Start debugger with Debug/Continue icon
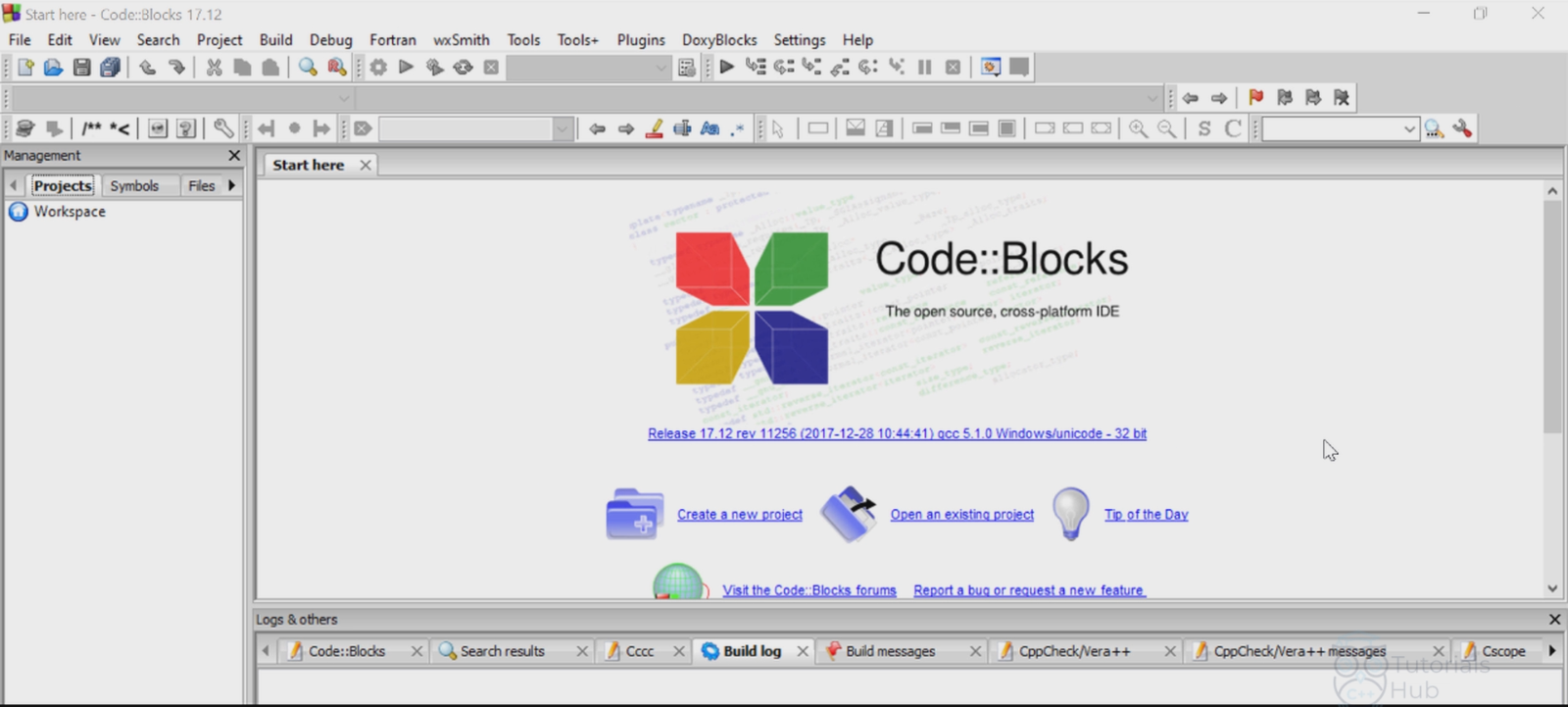 point(727,67)
